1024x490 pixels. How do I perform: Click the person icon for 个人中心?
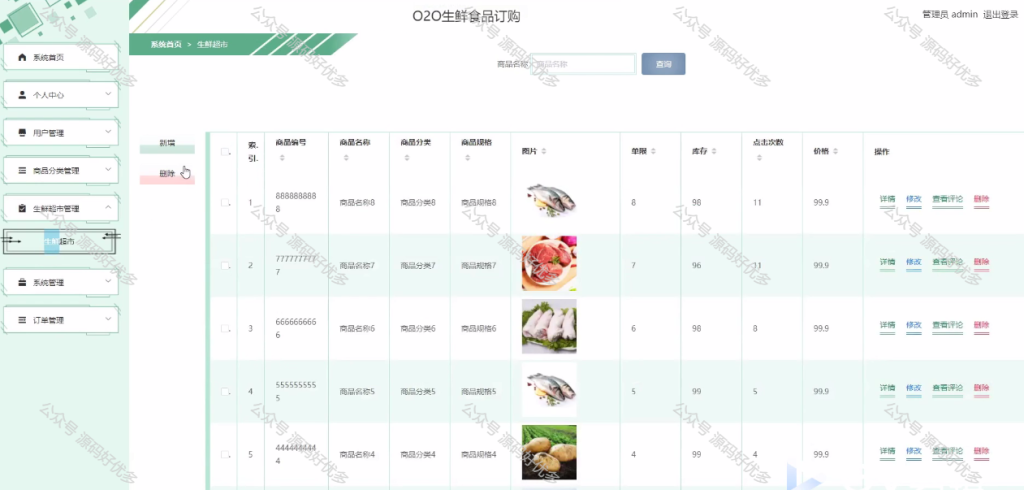click(x=22, y=95)
